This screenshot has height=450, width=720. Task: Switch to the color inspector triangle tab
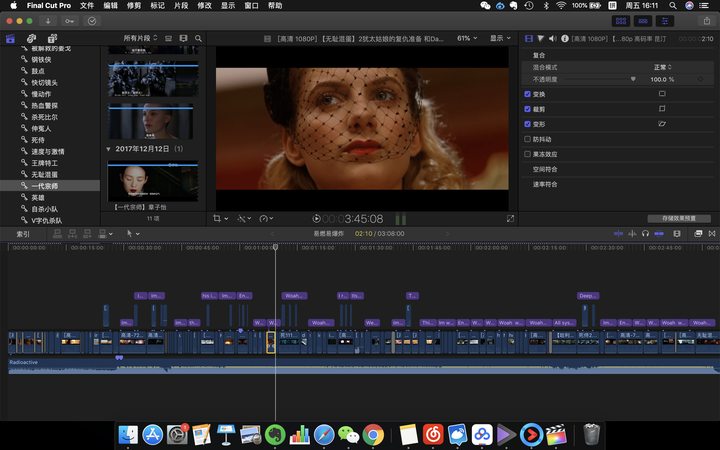click(x=541, y=39)
